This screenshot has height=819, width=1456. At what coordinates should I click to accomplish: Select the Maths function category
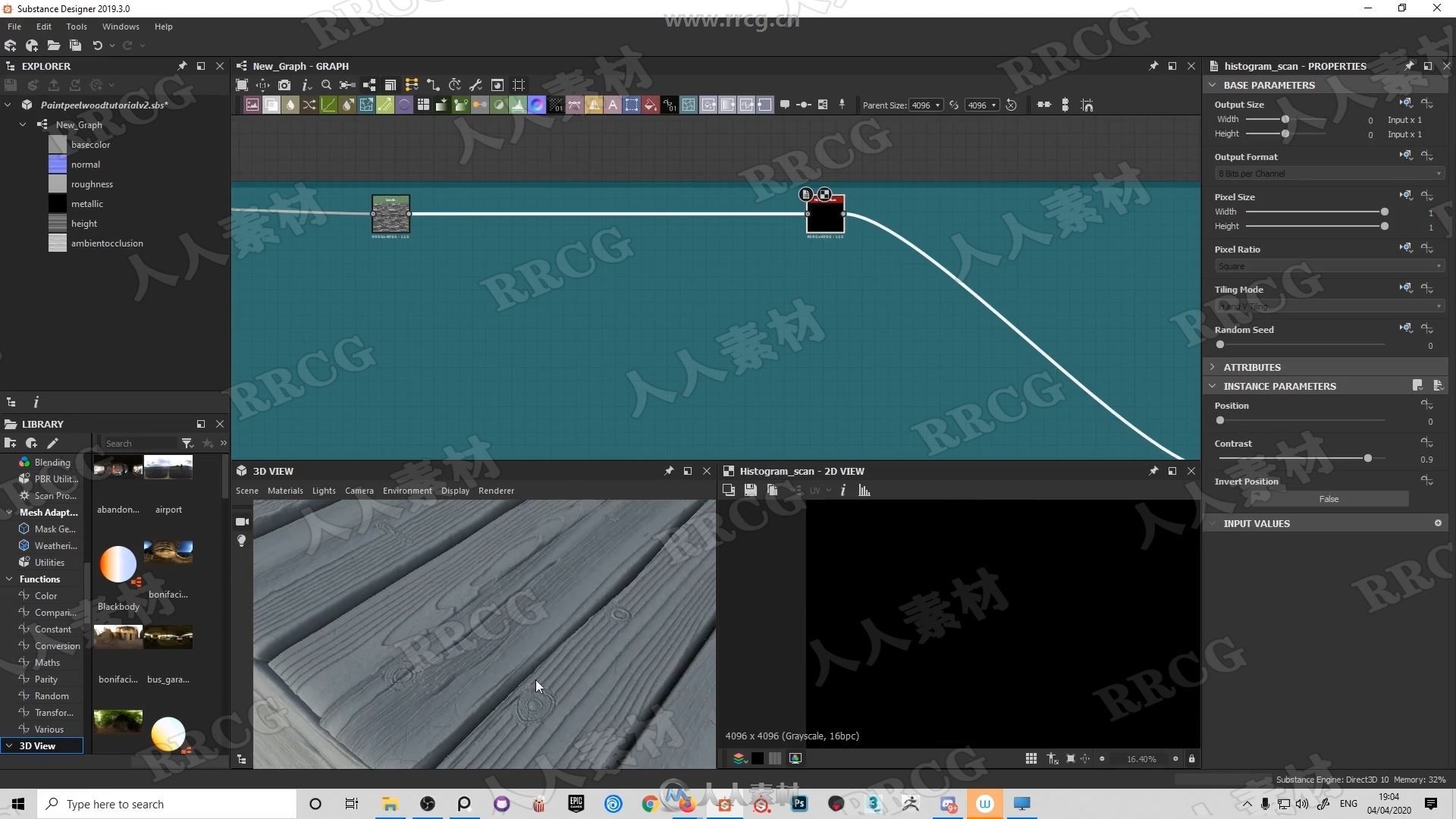(47, 663)
